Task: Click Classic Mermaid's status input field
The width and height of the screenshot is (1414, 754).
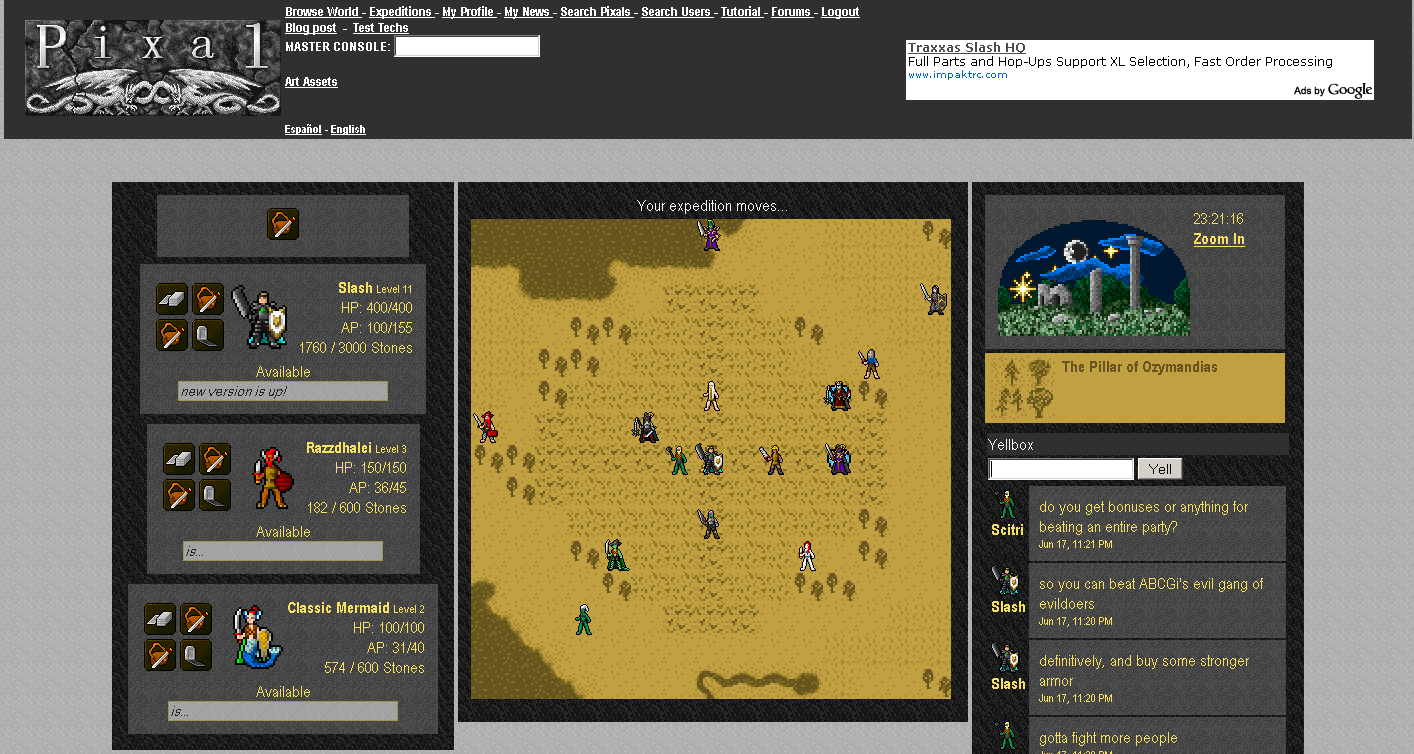Action: pos(283,711)
